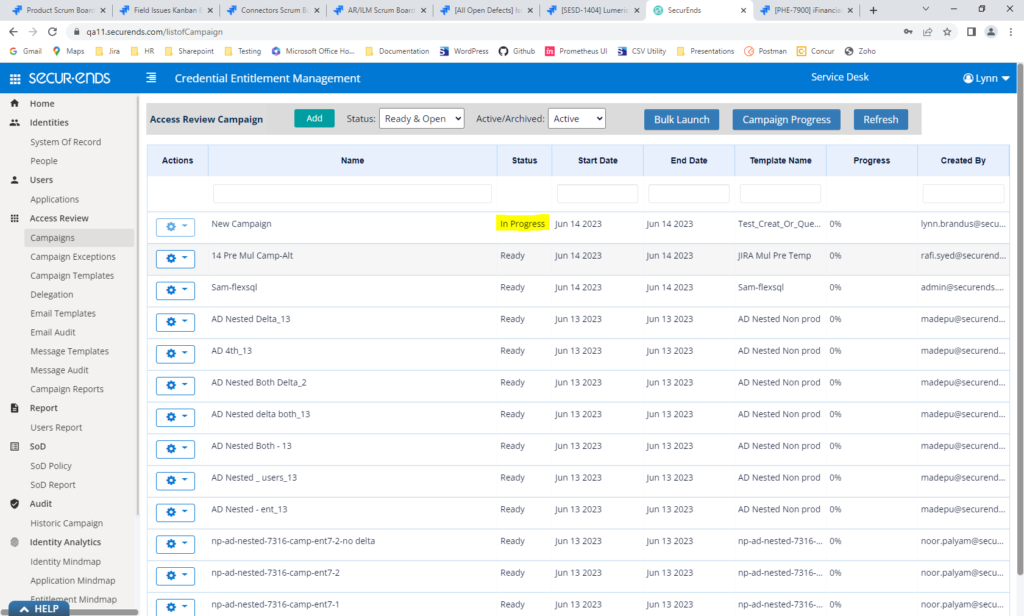This screenshot has height=616, width=1024.
Task: Open Campaign Reports in sidebar
Action: pos(67,389)
